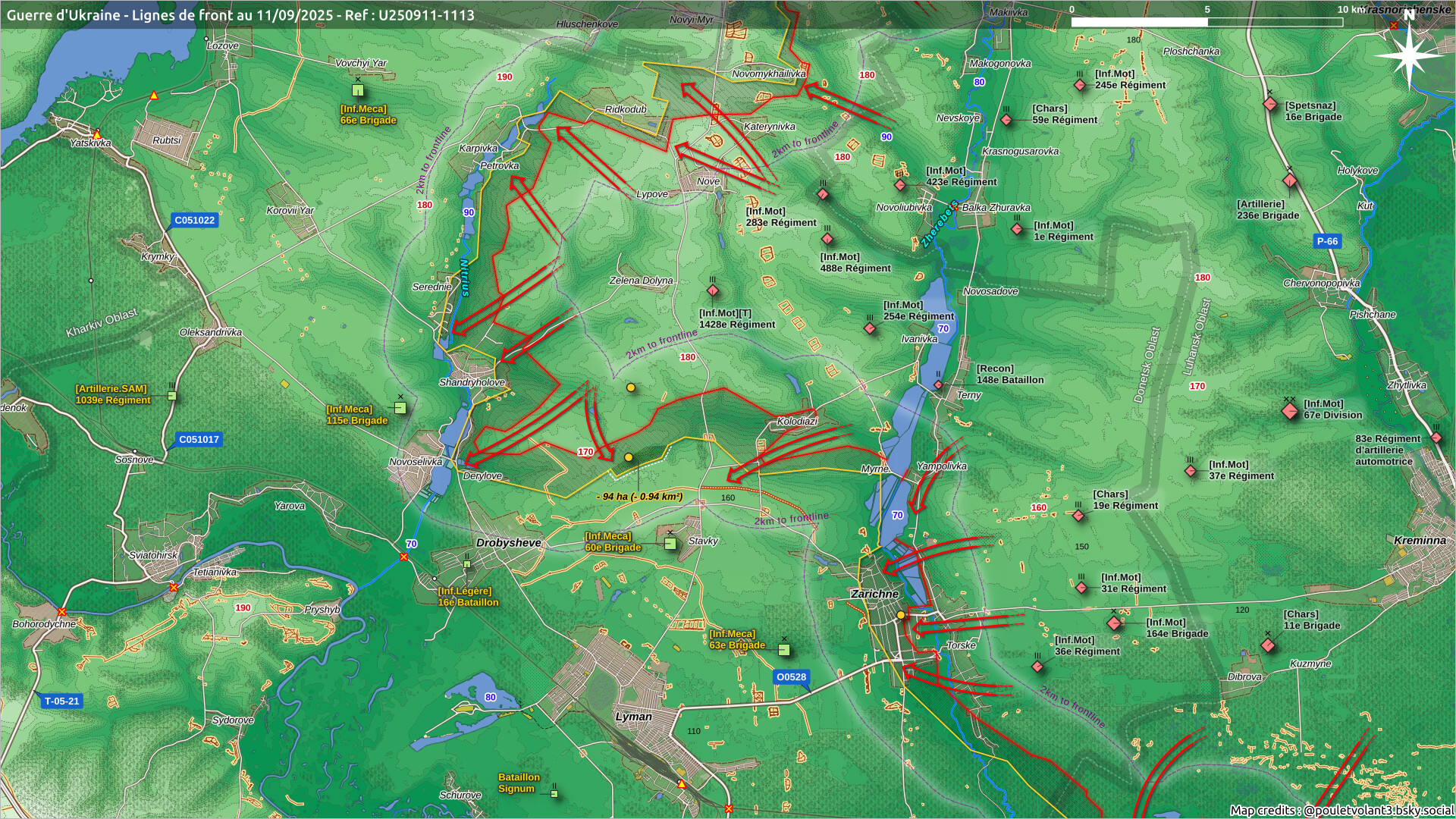Click the T-05-21 road sign label
Screen dimensions: 1456x819
[61, 701]
